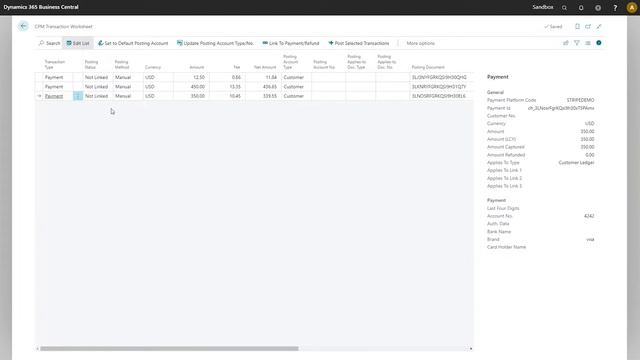The image size is (640, 360).
Task: Open More options menu
Action: pos(420,43)
